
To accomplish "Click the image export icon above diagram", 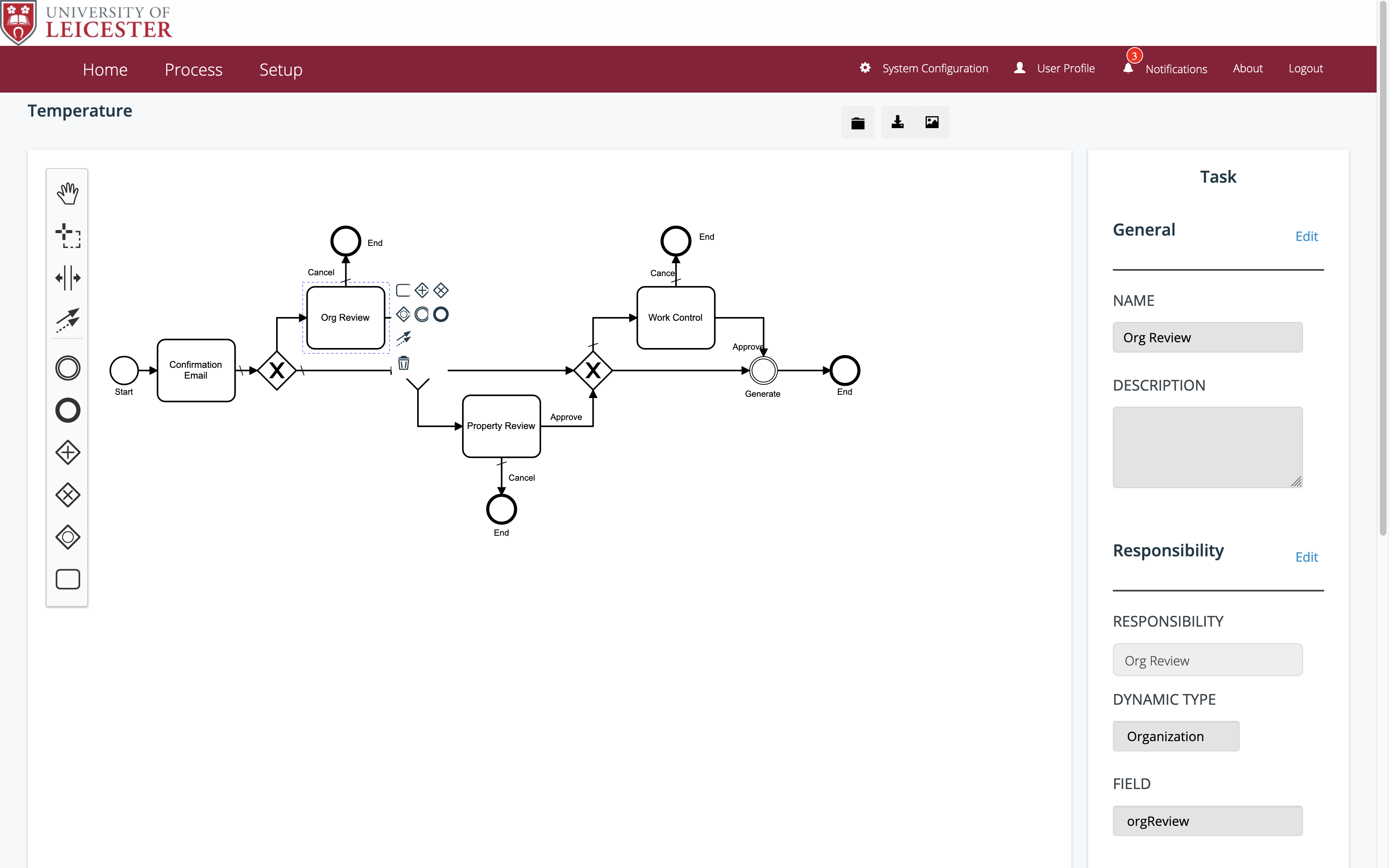I will pyautogui.click(x=931, y=122).
